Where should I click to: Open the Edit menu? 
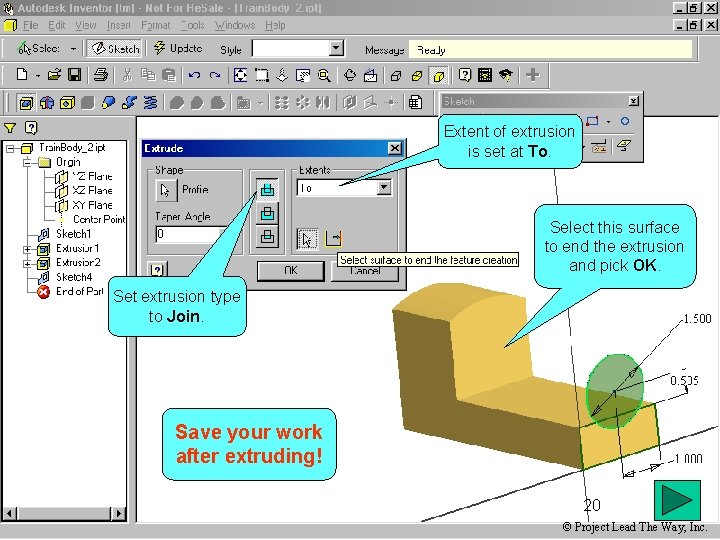click(56, 25)
